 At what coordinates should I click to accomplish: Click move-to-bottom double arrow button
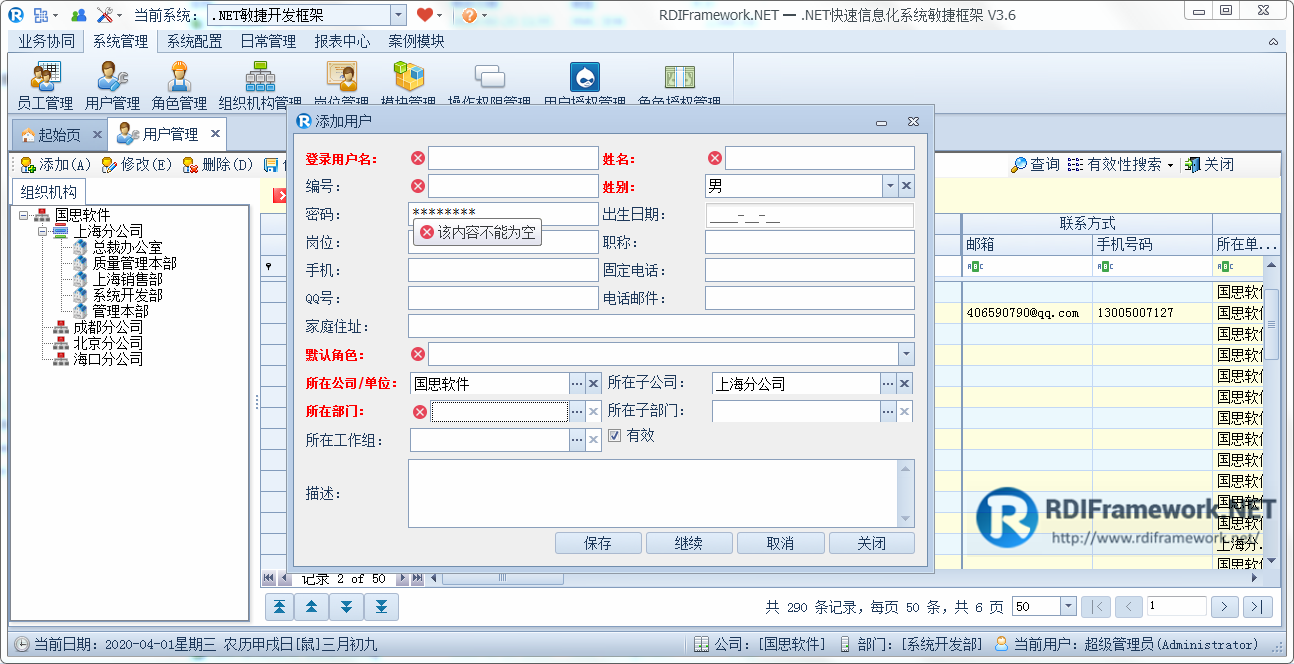(382, 606)
